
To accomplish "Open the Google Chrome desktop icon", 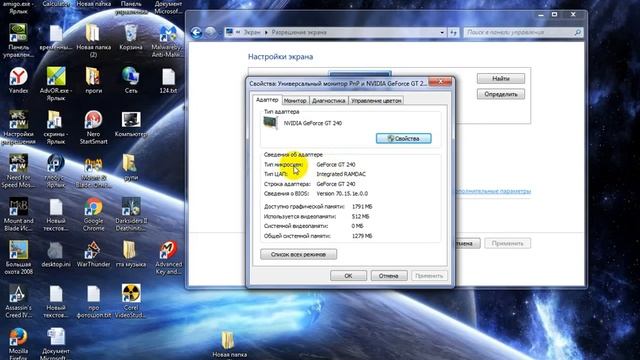I will click(x=93, y=214).
